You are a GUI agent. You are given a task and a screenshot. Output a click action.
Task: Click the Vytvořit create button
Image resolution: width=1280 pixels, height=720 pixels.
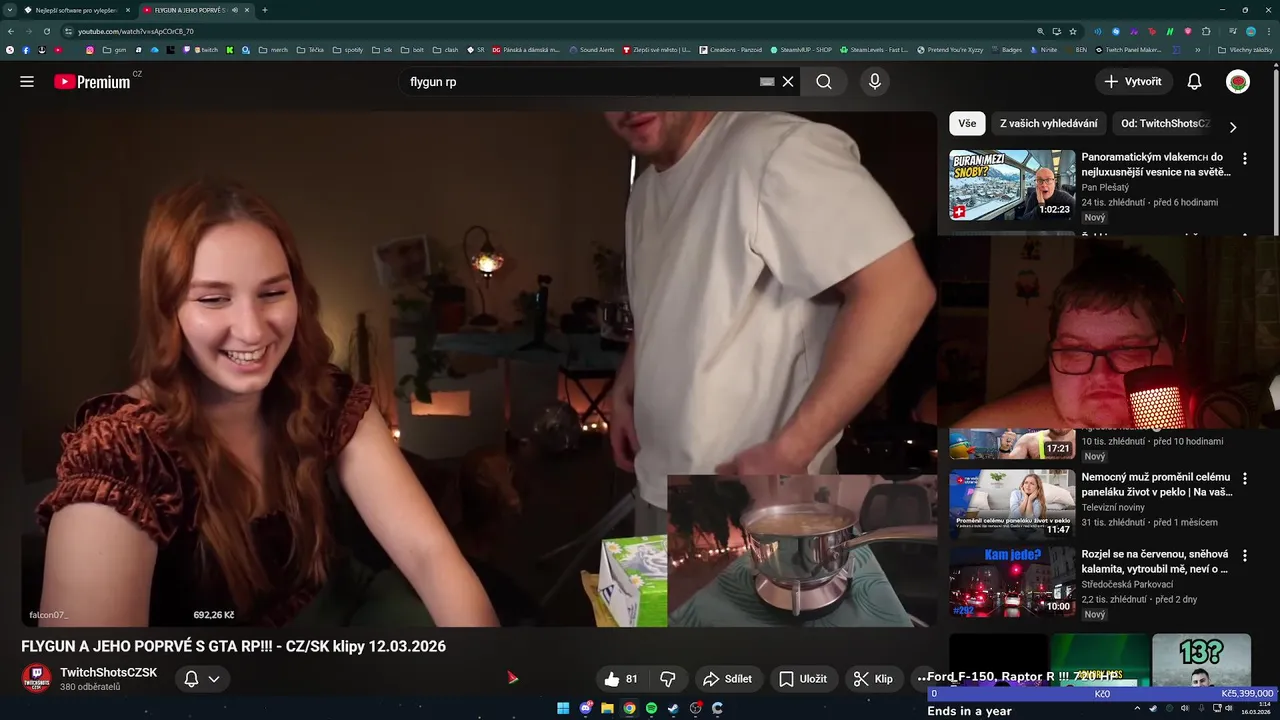pos(1133,82)
